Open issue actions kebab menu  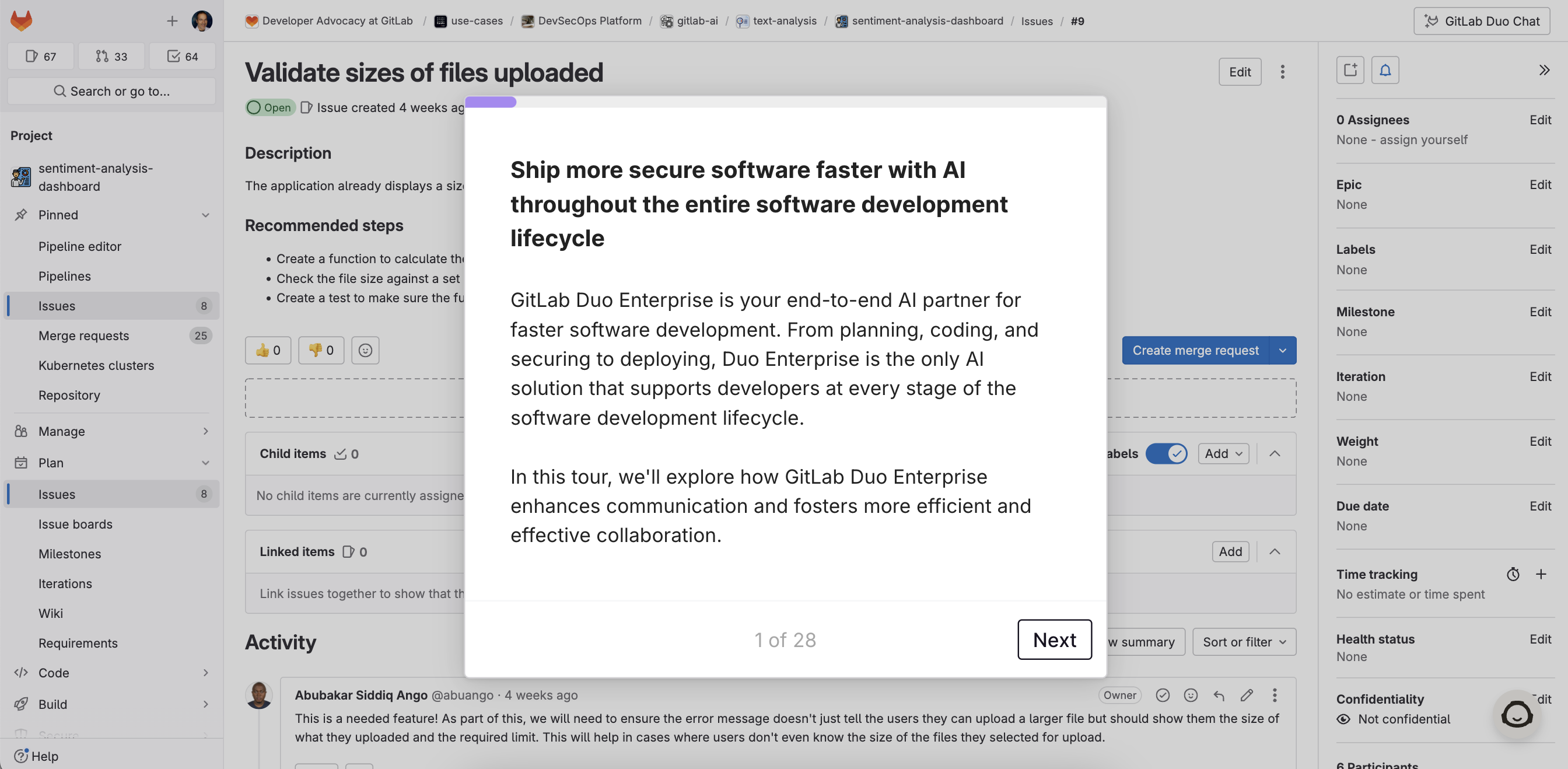click(x=1283, y=72)
